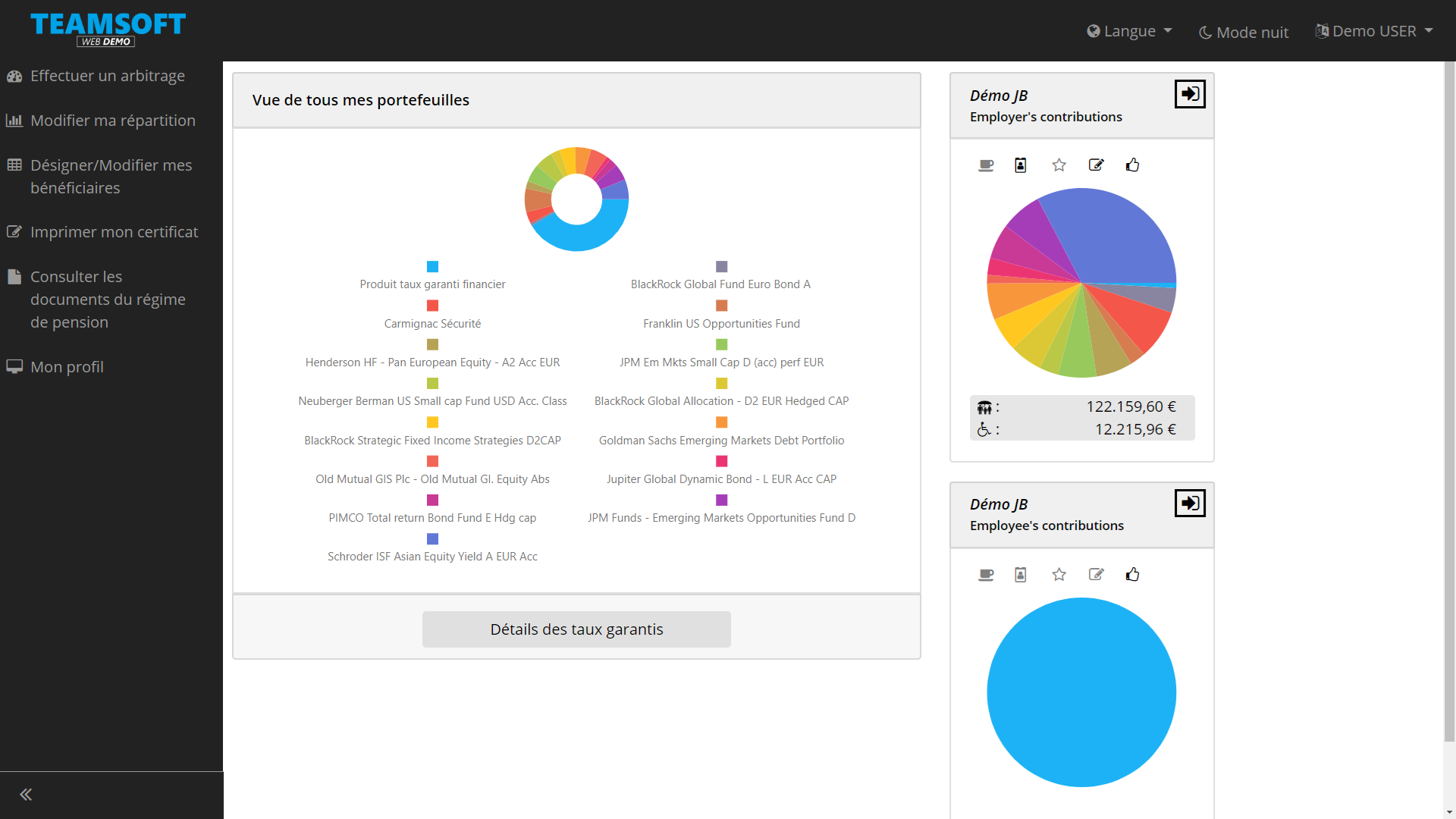Click the Employer's contributions pie chart
The image size is (1456, 819).
pos(1081,283)
